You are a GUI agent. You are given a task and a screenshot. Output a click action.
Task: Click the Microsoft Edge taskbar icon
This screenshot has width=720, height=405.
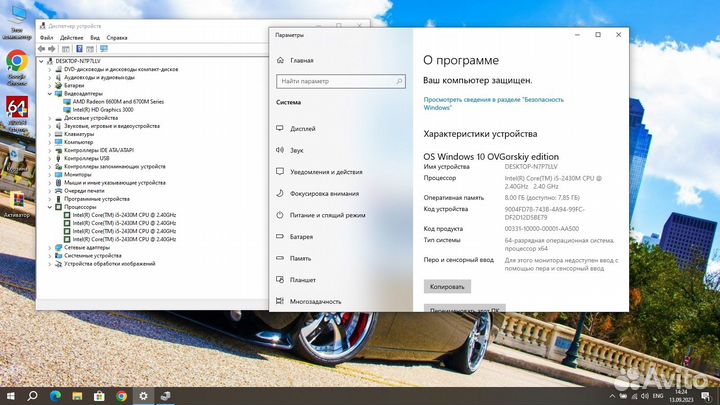(56, 396)
